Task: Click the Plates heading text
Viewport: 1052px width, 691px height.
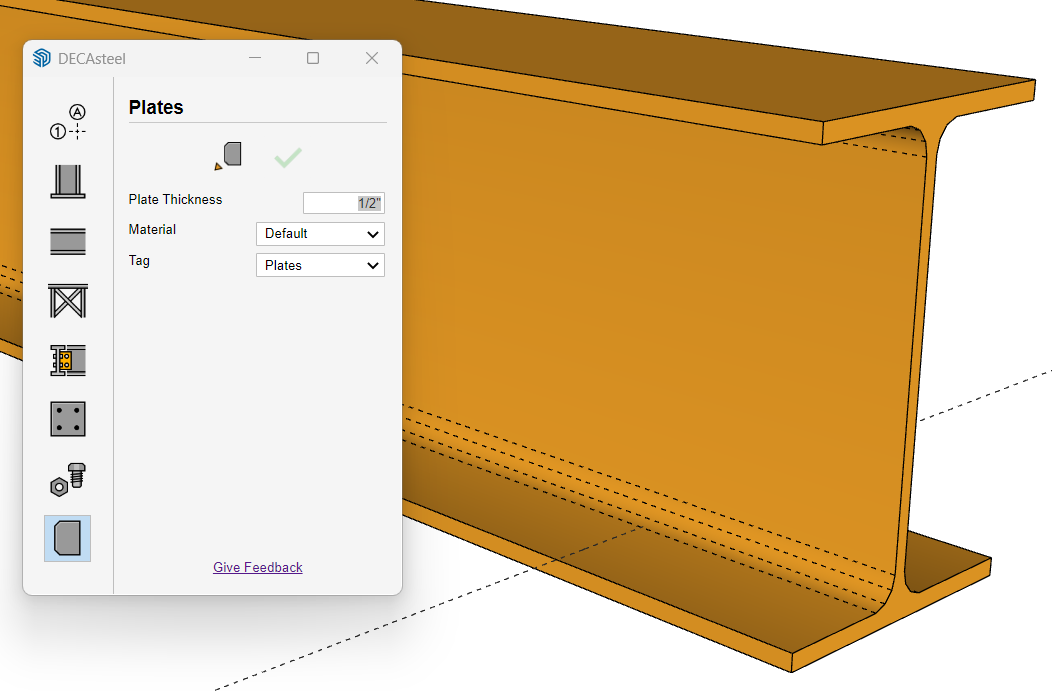Action: click(156, 107)
